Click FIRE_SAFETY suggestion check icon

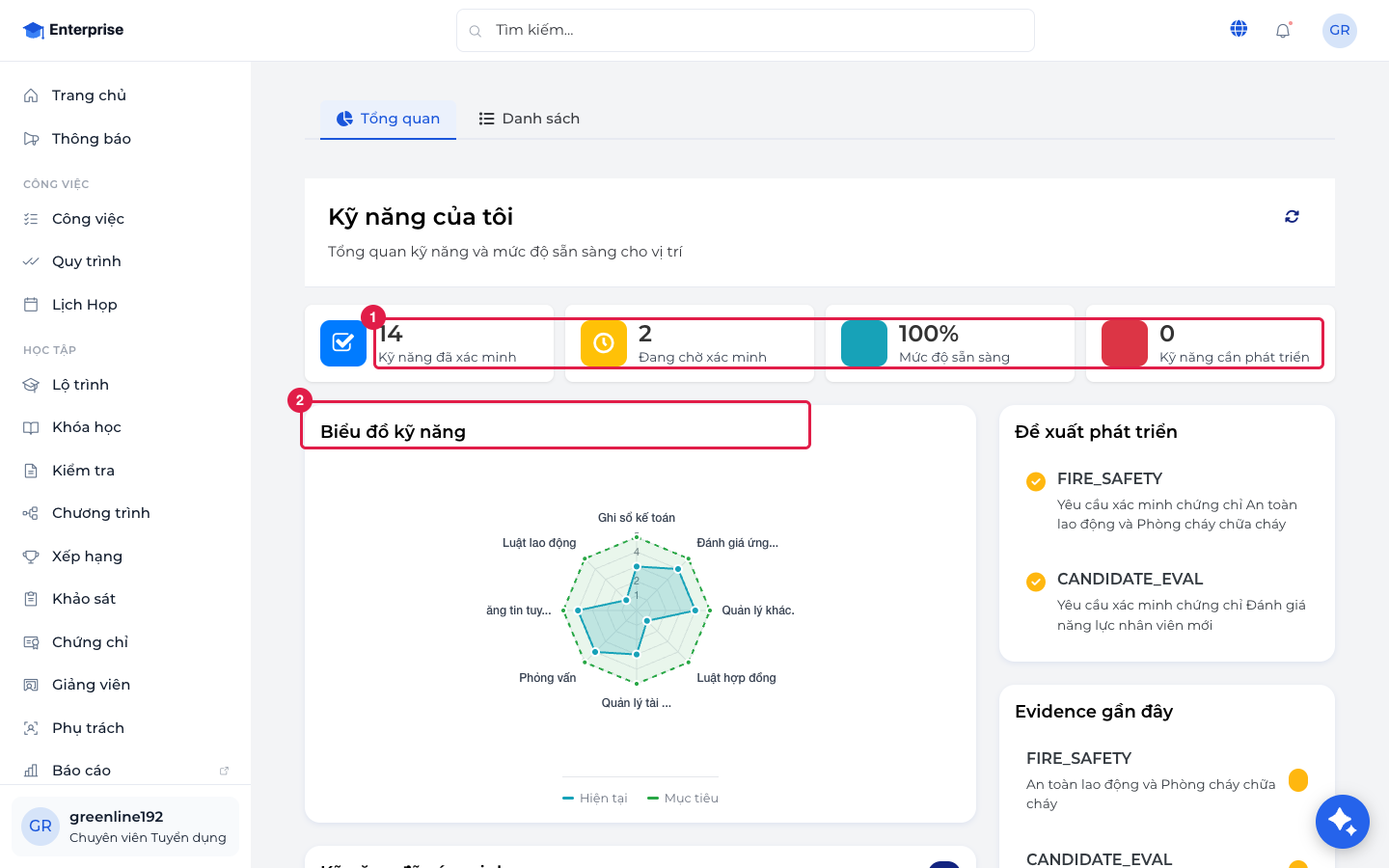click(x=1036, y=481)
